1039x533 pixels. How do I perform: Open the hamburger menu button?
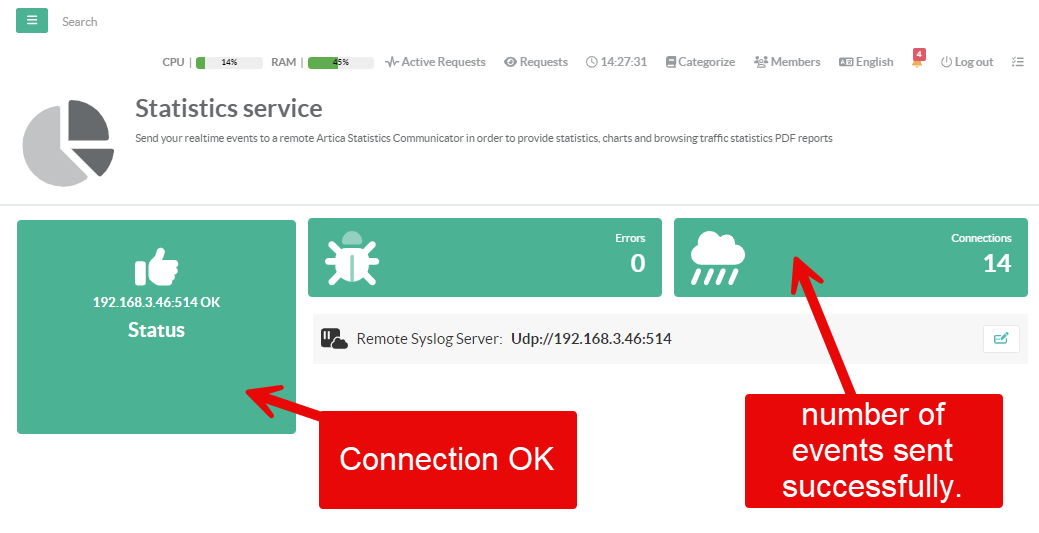pos(32,21)
